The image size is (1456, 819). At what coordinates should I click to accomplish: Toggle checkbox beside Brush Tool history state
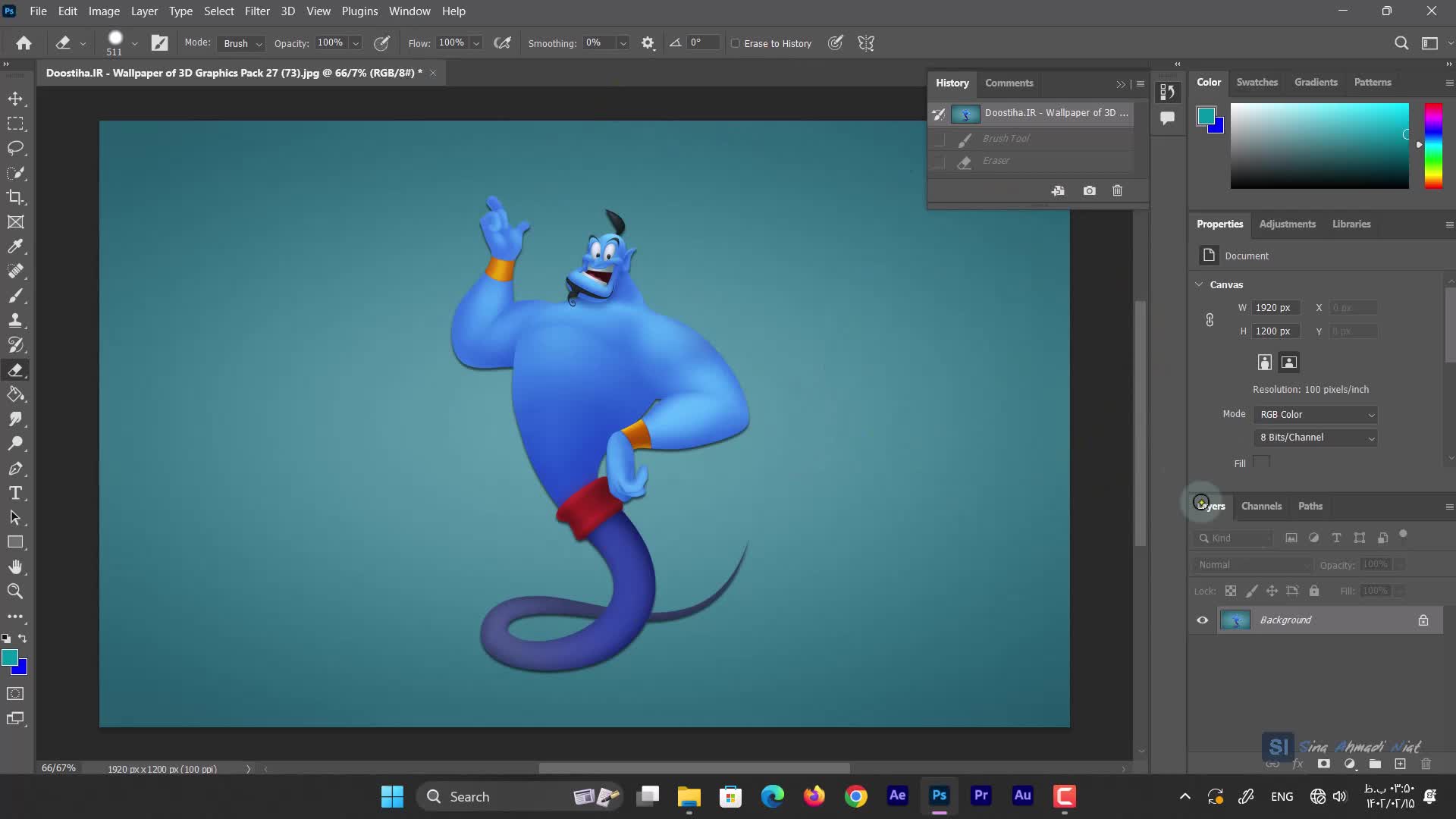click(939, 139)
